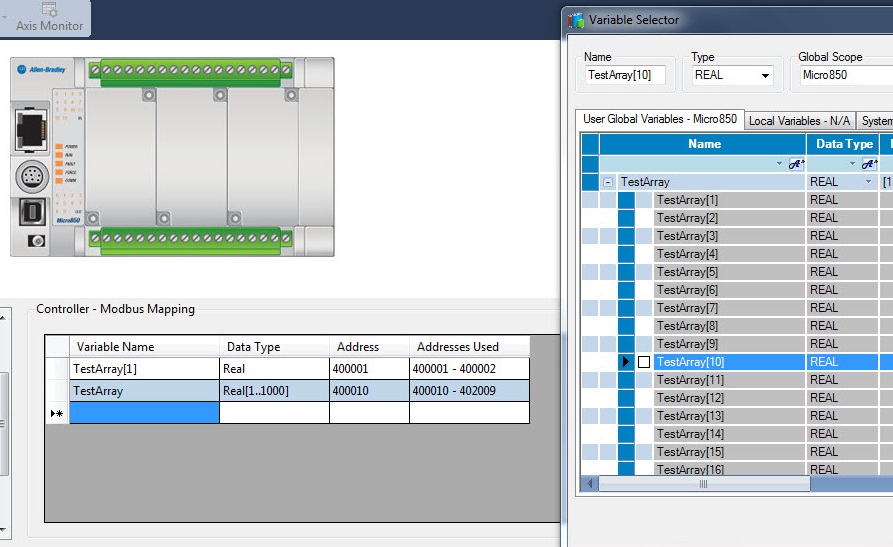893x547 pixels.
Task: Click the horizontal scrollbar thumb in Variable Selector
Action: [x=704, y=484]
